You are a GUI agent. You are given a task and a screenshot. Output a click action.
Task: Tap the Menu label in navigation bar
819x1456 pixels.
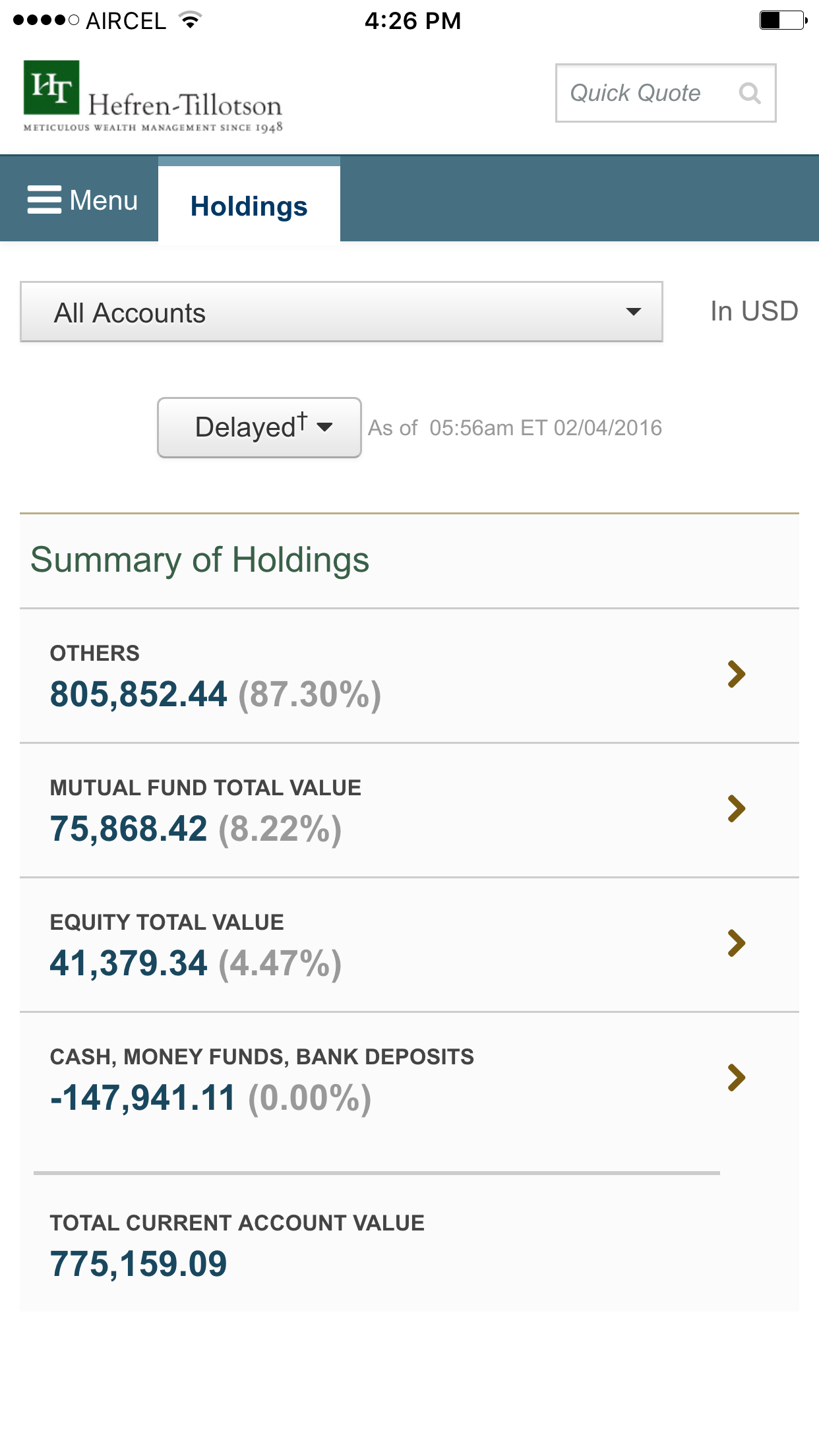point(104,200)
